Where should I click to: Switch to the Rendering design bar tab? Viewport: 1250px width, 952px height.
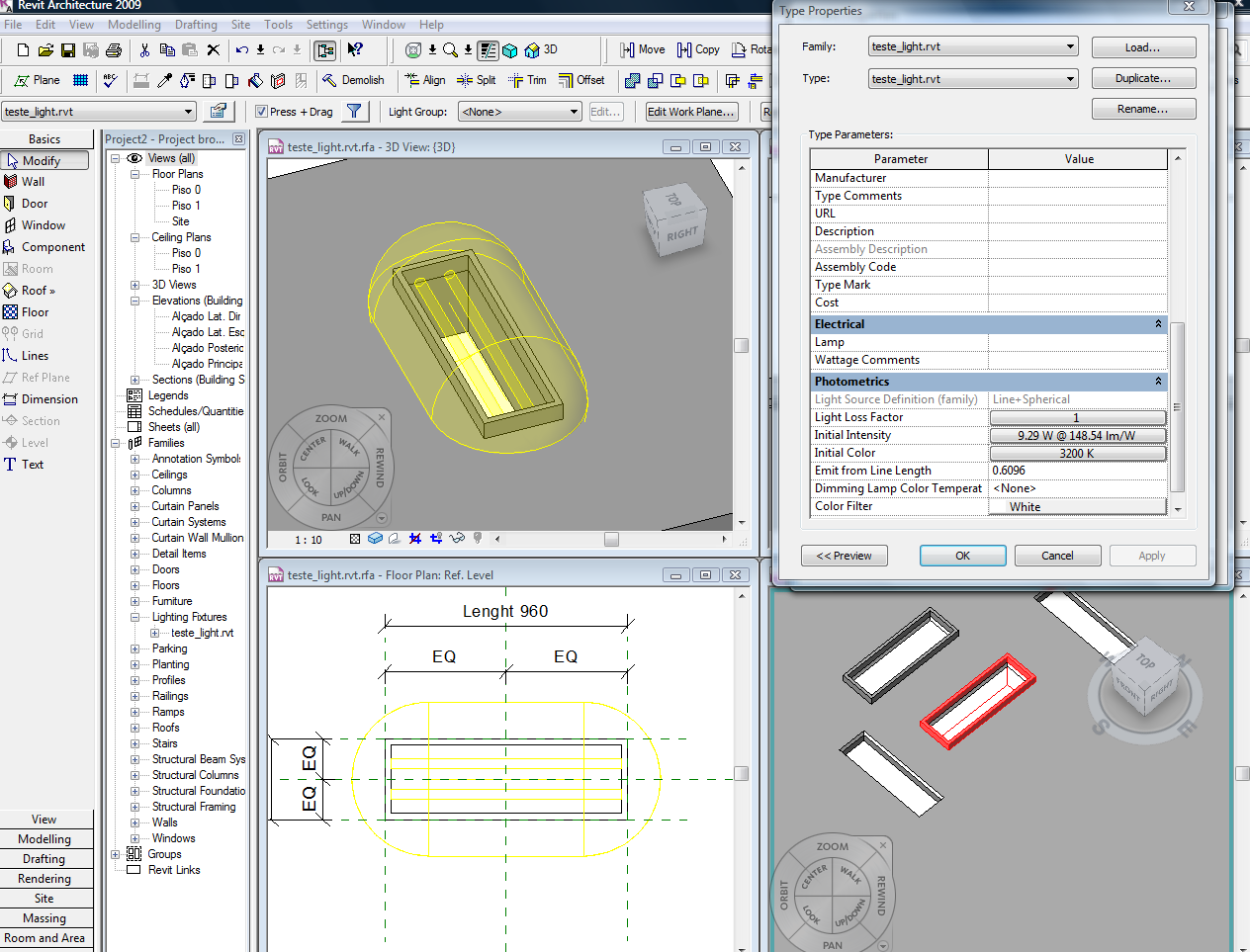point(45,879)
